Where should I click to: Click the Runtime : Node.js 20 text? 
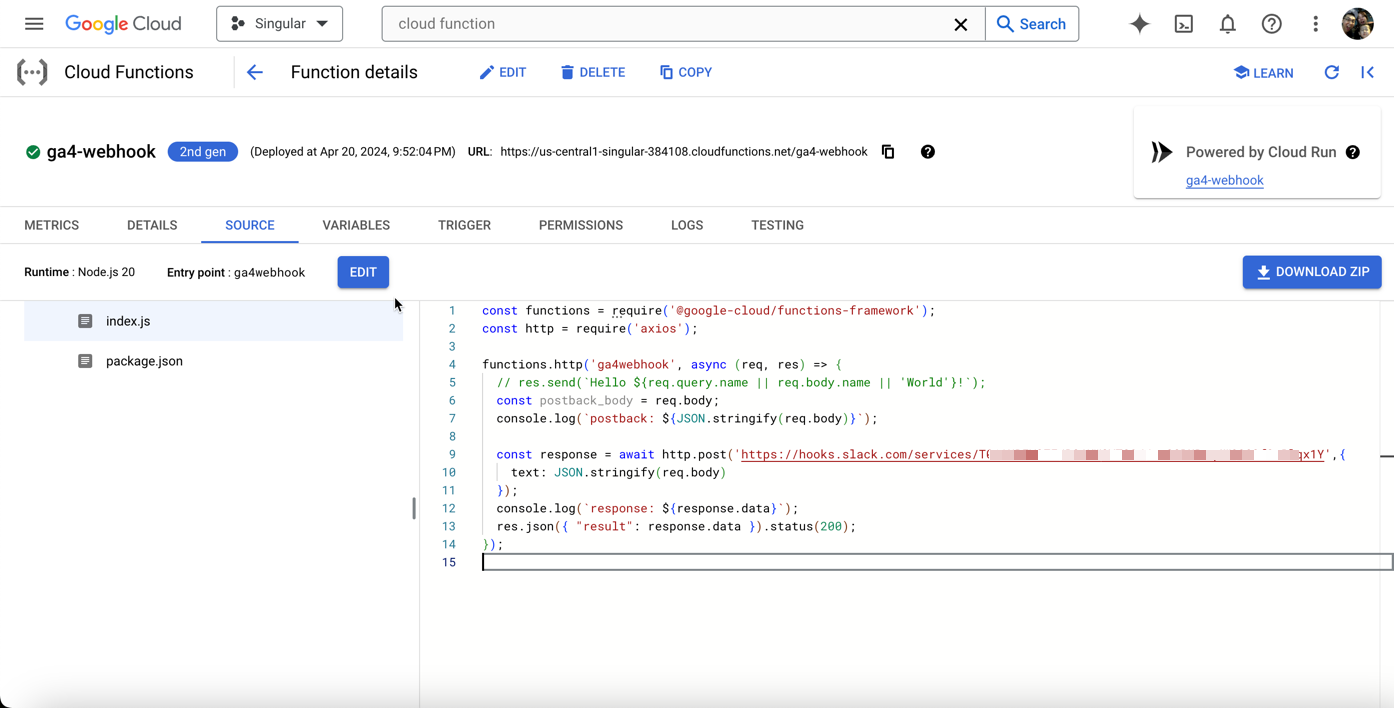pyautogui.click(x=79, y=272)
